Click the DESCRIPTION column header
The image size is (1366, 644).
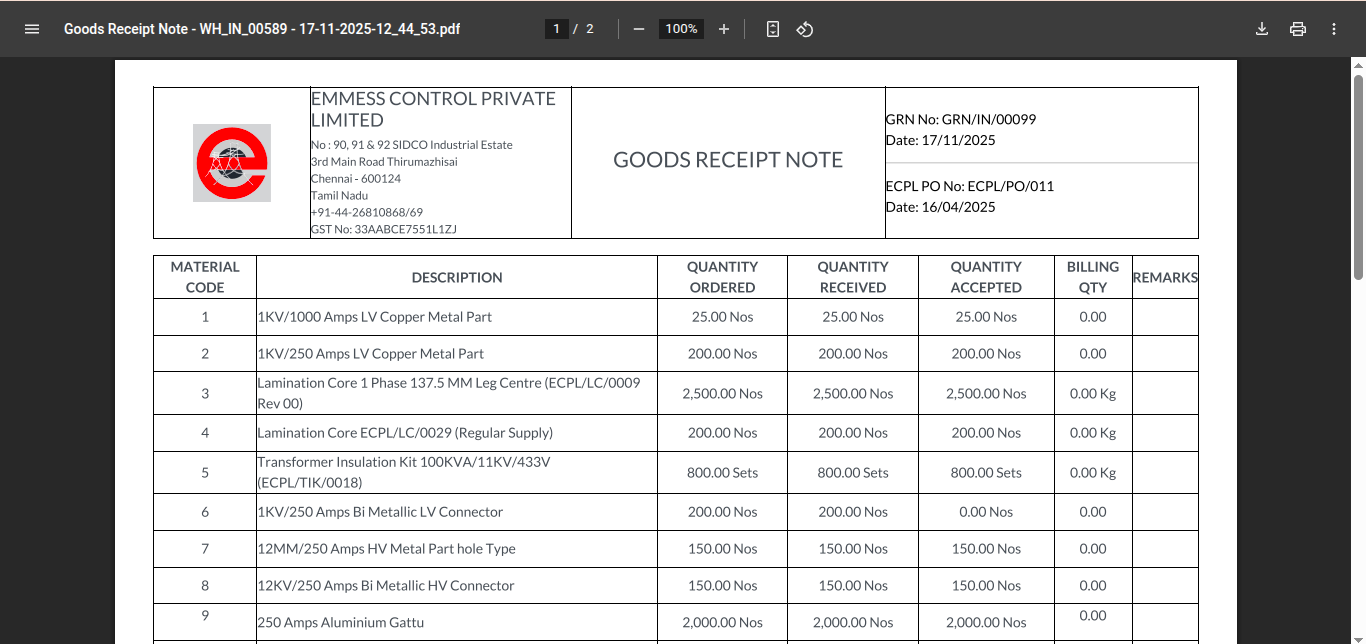click(x=457, y=277)
